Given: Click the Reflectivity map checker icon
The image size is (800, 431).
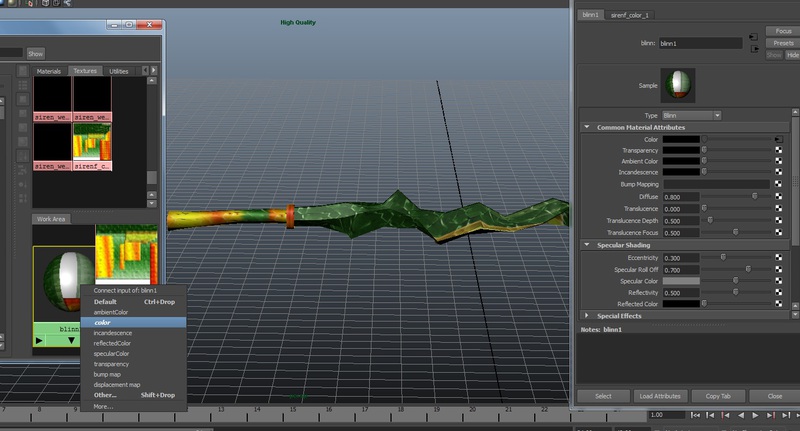Looking at the screenshot, I should (x=779, y=292).
